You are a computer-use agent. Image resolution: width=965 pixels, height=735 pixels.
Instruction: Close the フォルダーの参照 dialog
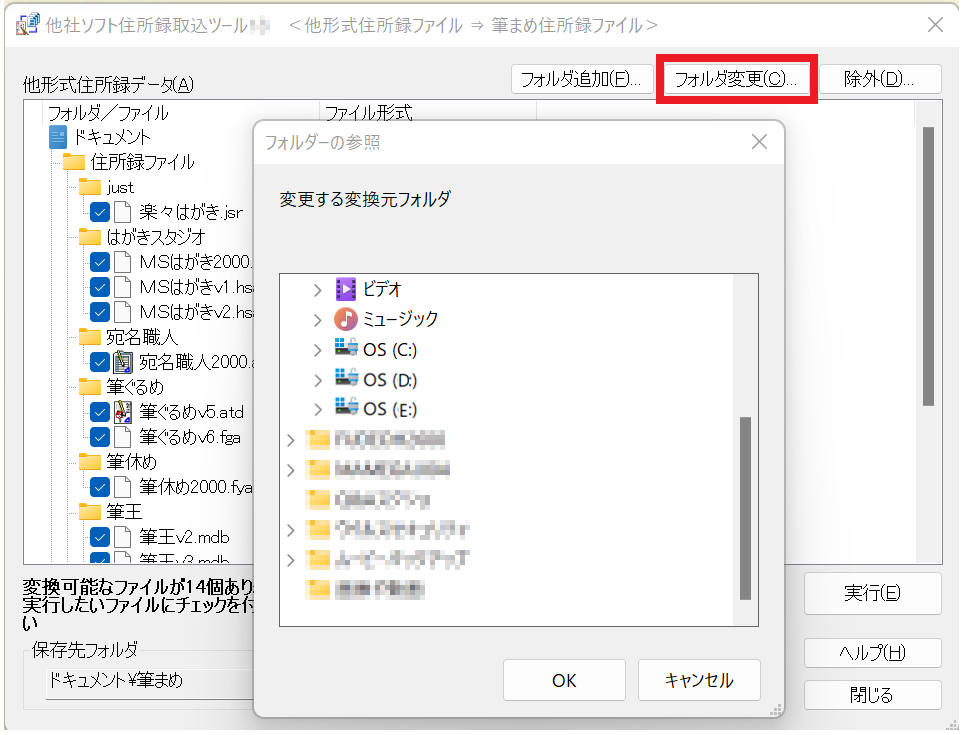click(x=759, y=142)
